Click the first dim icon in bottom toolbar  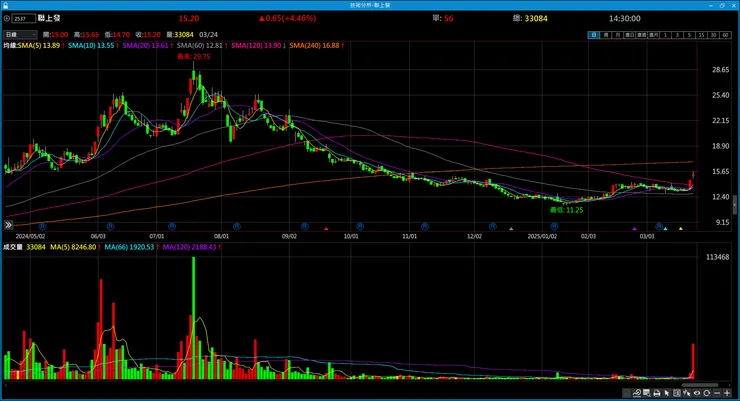[x=626, y=393]
